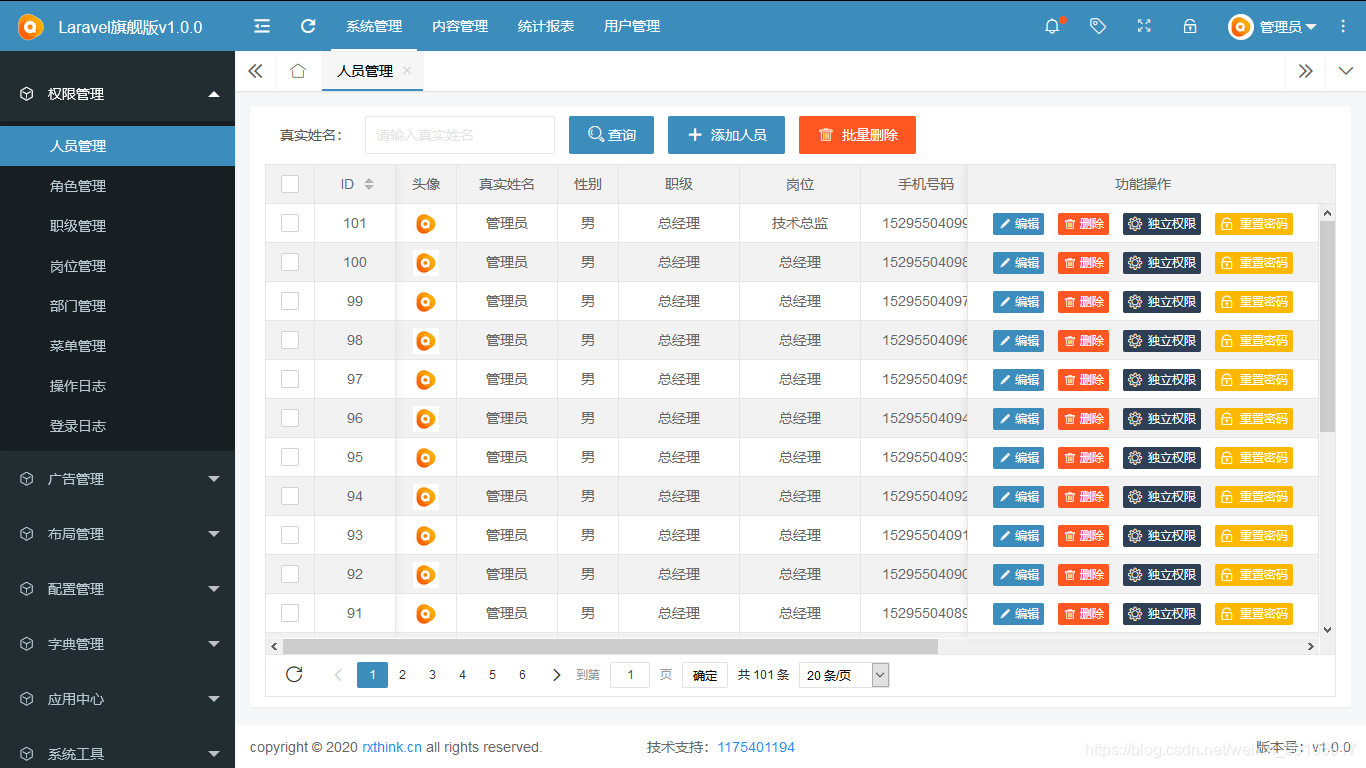Expand the 布局管理 sidebar group
The width and height of the screenshot is (1366, 768).
[x=117, y=534]
